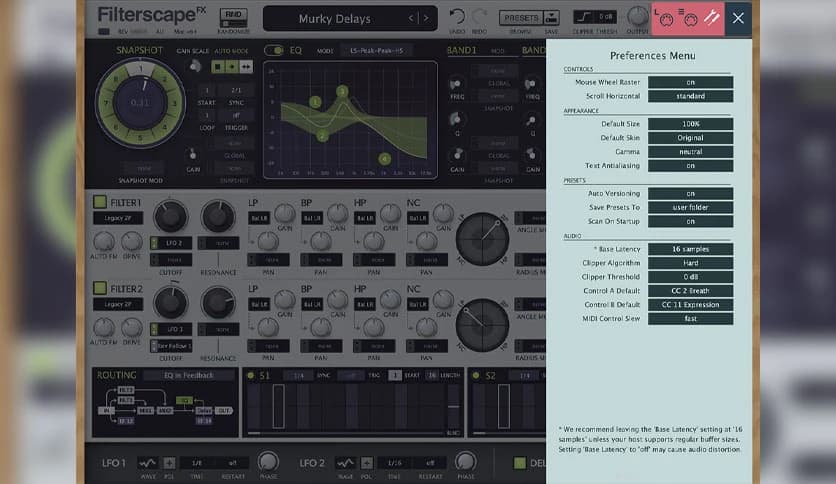Screen dimensions: 836x484
Task: Close the Preferences Menu
Action: (x=738, y=18)
